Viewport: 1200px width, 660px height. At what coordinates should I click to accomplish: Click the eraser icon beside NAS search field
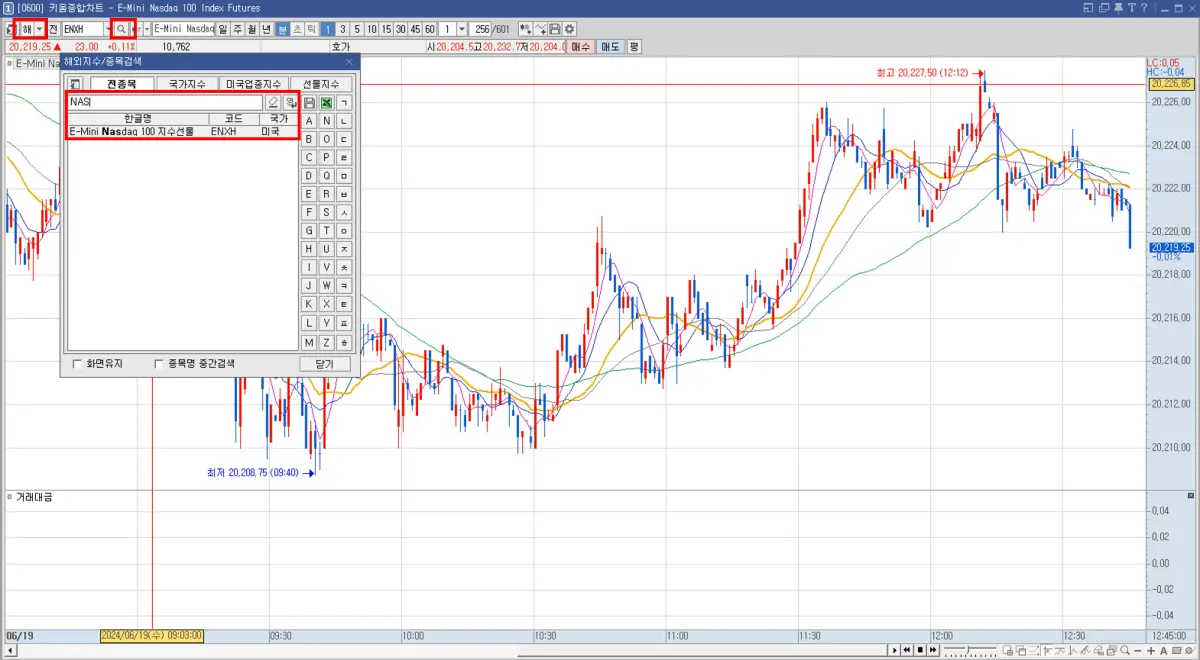point(273,102)
